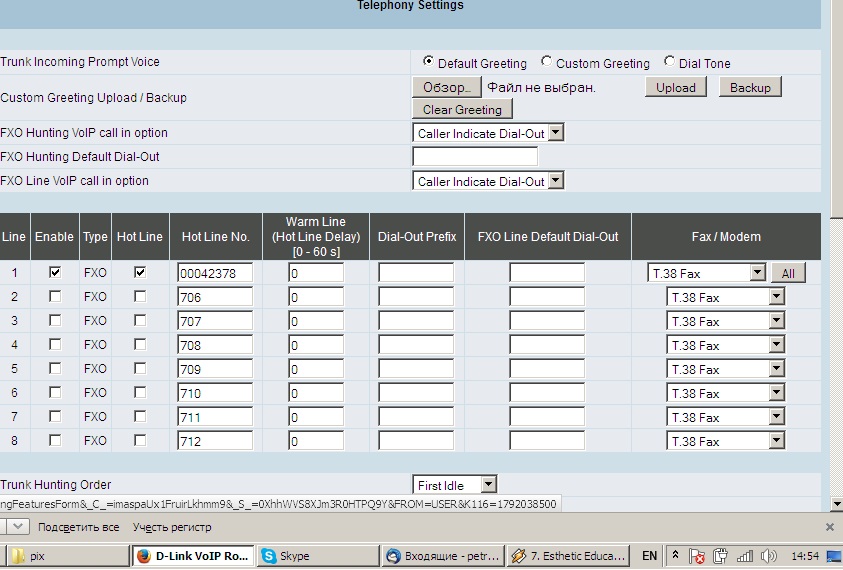Open the Esthetic Education taskbar item
The width and height of the screenshot is (843, 570).
coord(568,555)
